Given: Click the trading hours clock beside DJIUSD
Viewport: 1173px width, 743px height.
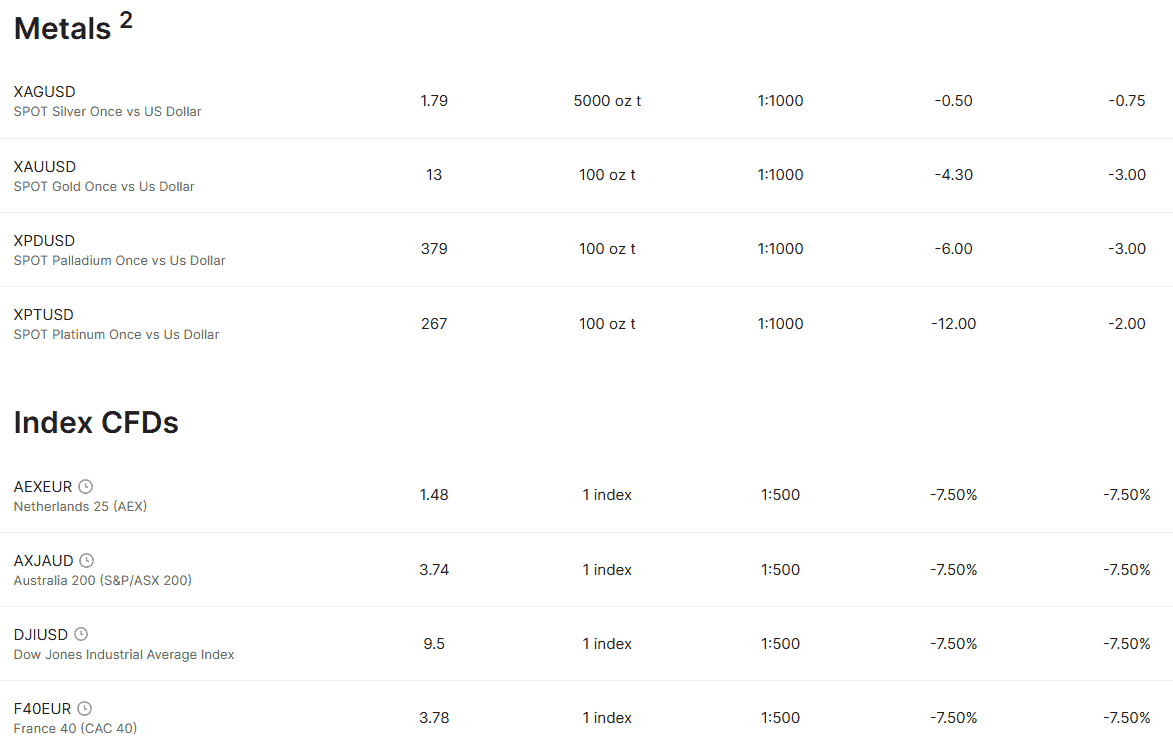Looking at the screenshot, I should pos(81,635).
